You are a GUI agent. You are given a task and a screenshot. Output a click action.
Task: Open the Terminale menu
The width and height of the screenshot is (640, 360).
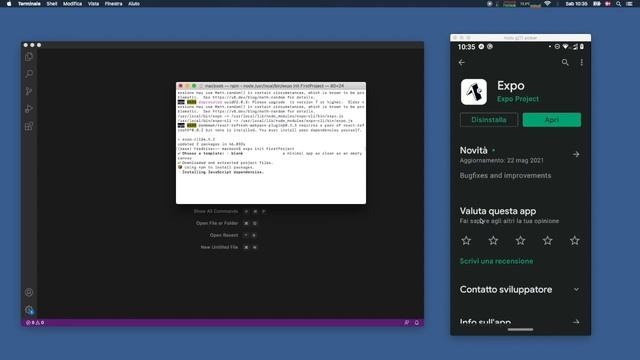pyautogui.click(x=29, y=4)
